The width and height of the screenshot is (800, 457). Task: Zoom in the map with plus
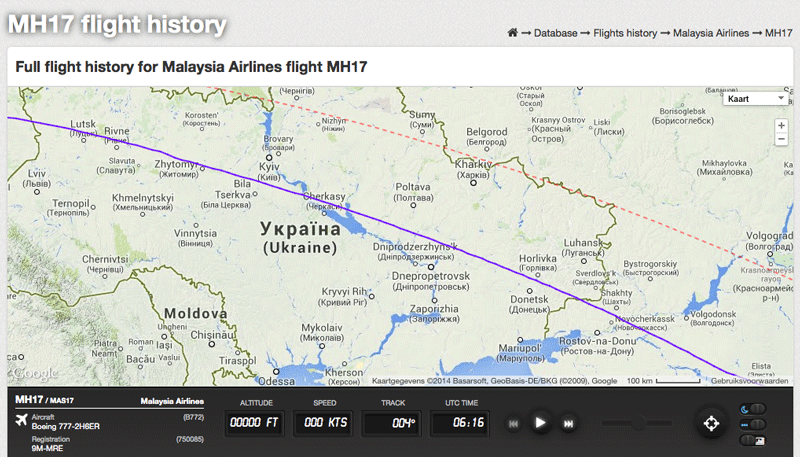[781, 125]
